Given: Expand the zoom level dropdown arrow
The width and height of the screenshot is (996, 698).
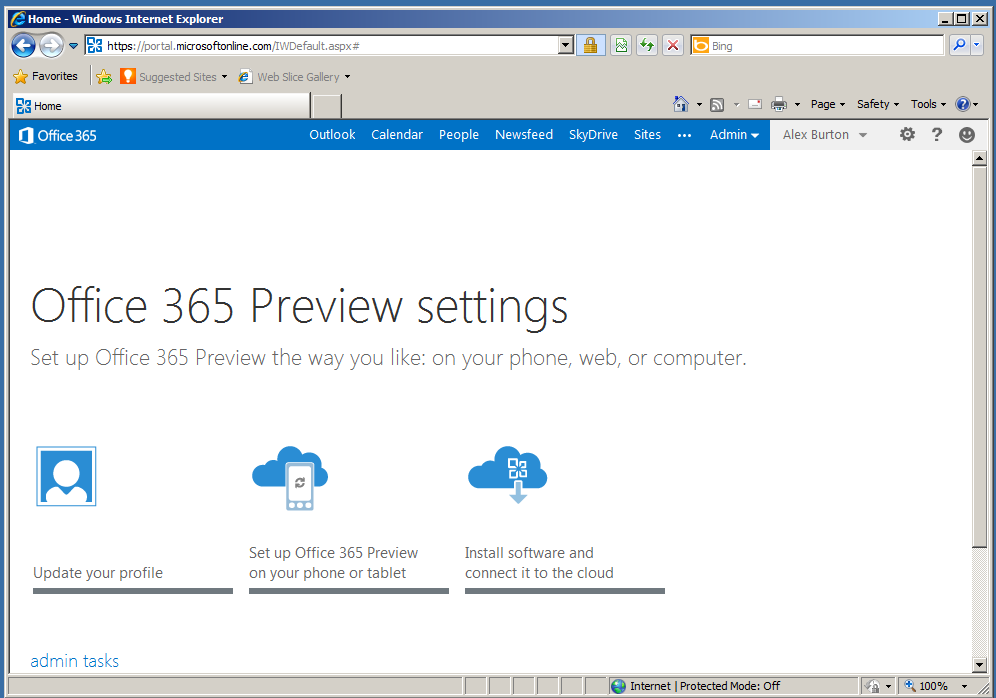Looking at the screenshot, I should coord(964,687).
